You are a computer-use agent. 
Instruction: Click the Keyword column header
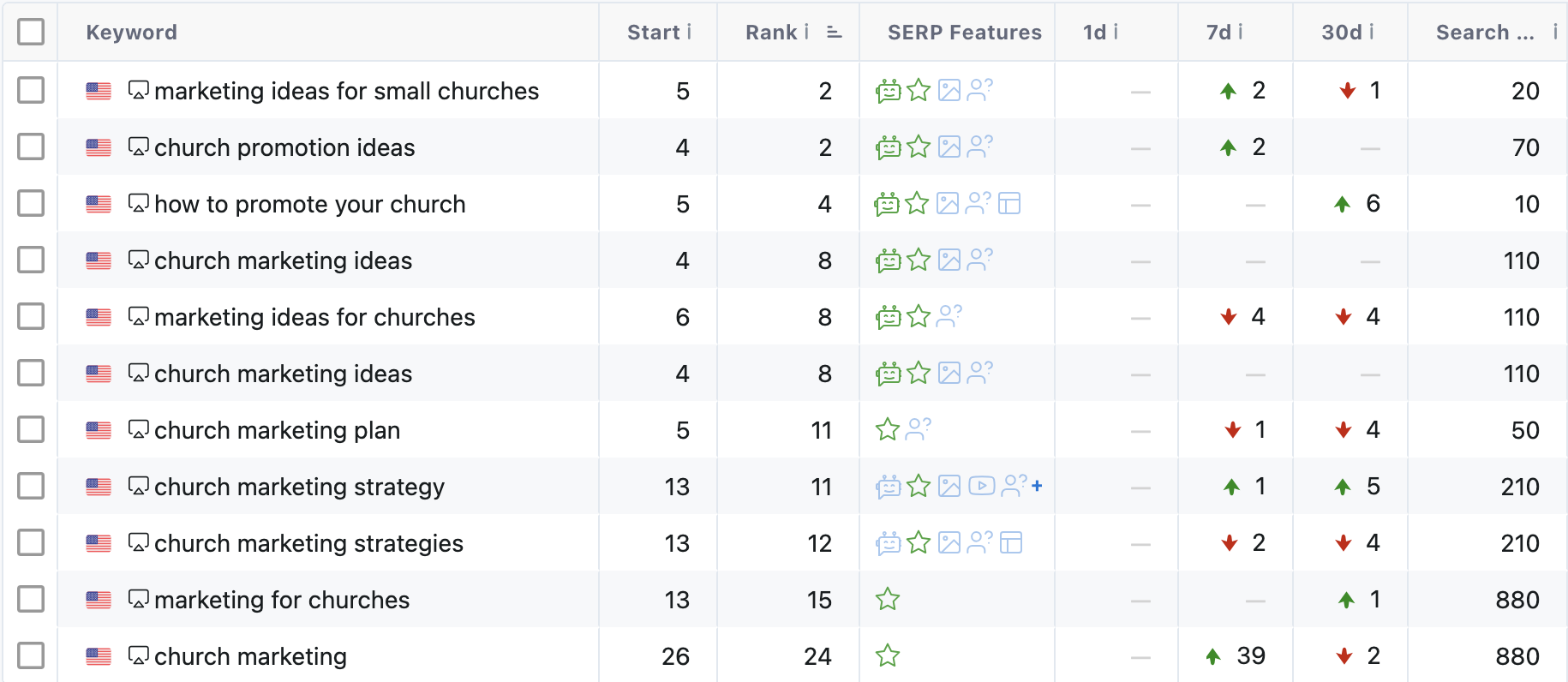click(x=131, y=32)
